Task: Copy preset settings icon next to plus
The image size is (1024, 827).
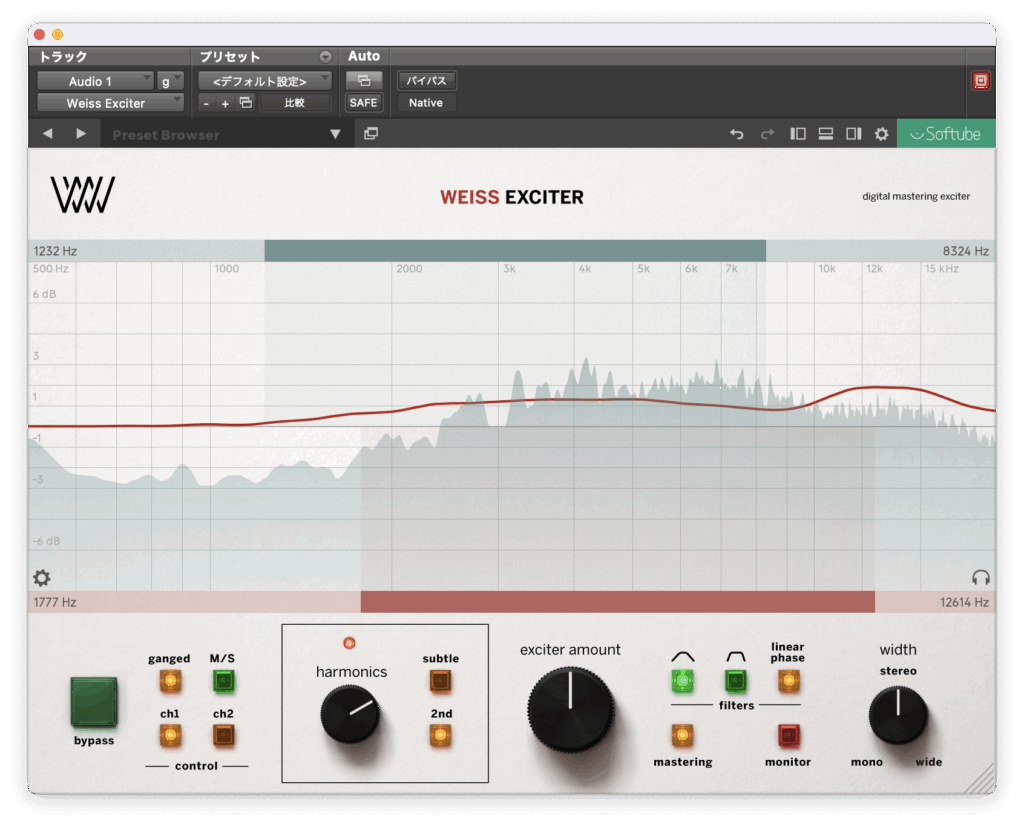Action: (x=246, y=103)
